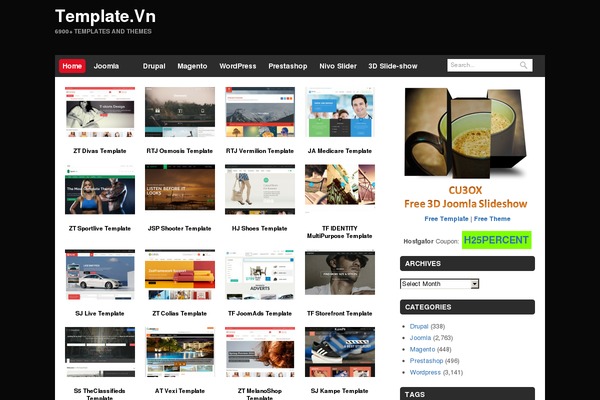
Task: Click the ZT Divas Template title link
Action: click(x=100, y=151)
